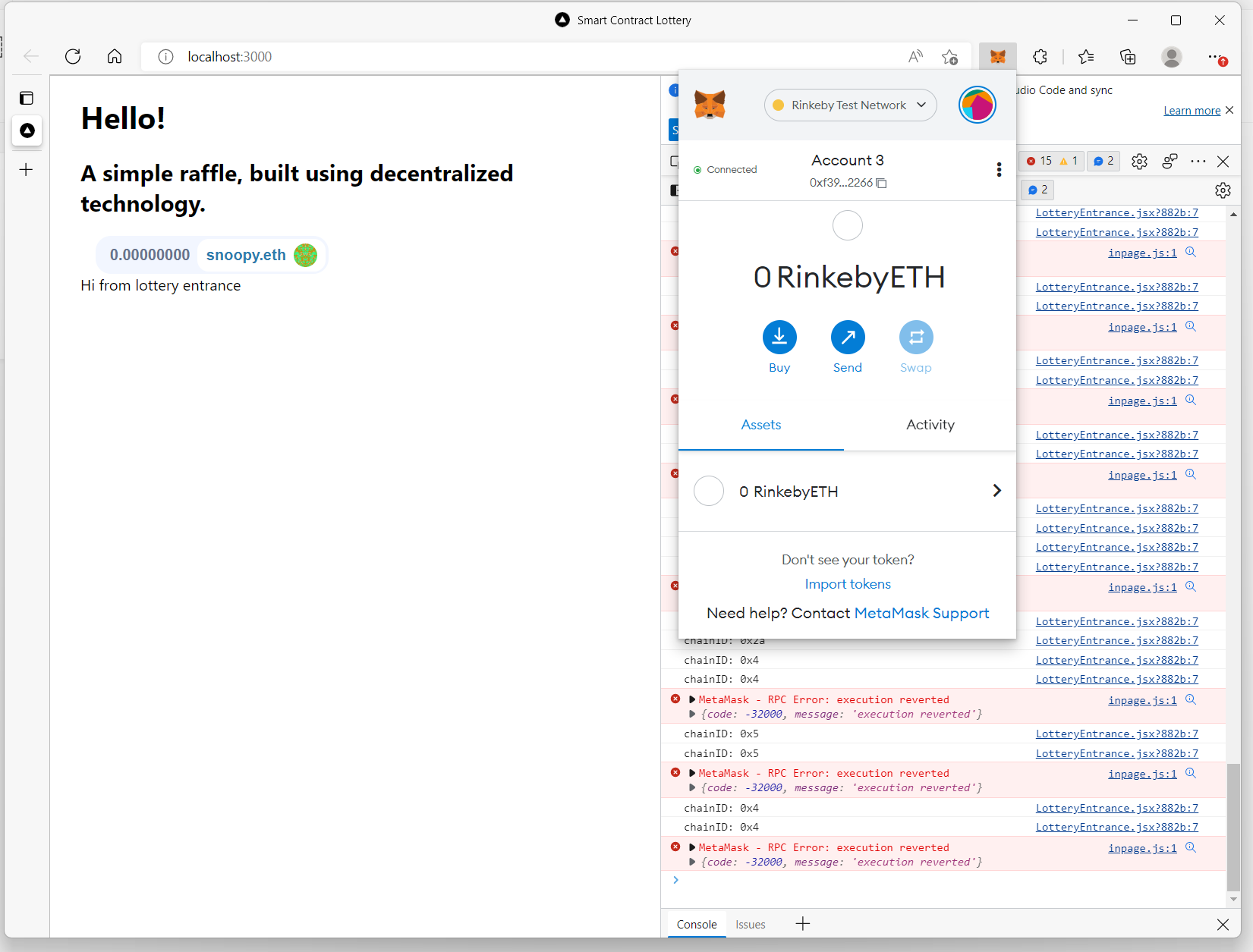The height and width of the screenshot is (952, 1253).
Task: Open the topmost LotteryEntrance.jsx source link
Action: pos(1116,213)
